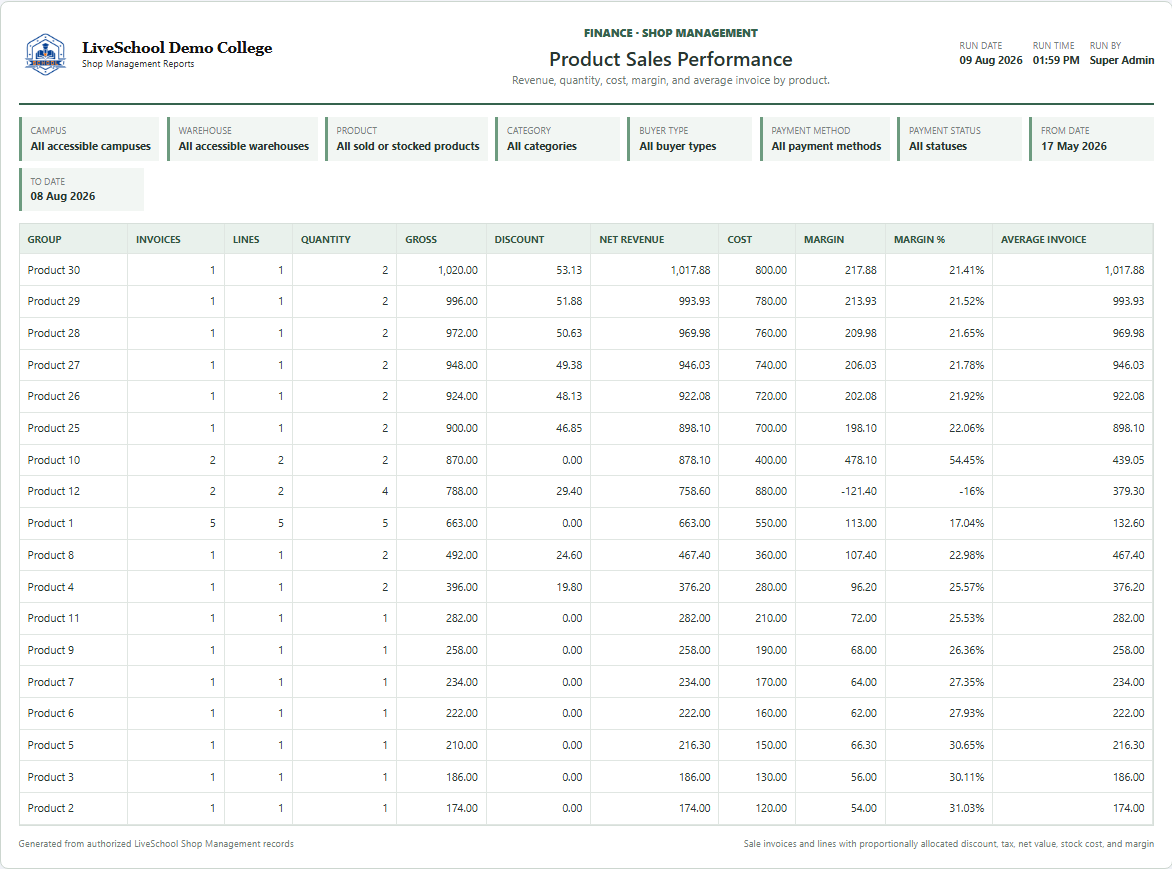Select the Product 2 row name
1173x869 pixels.
pyautogui.click(x=51, y=808)
